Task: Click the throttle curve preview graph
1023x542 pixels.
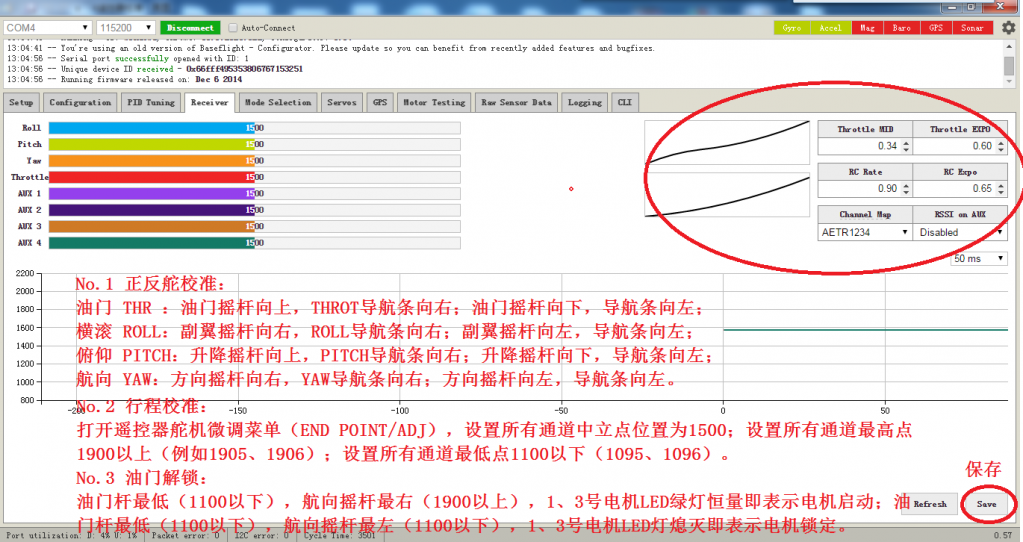Action: [727, 142]
